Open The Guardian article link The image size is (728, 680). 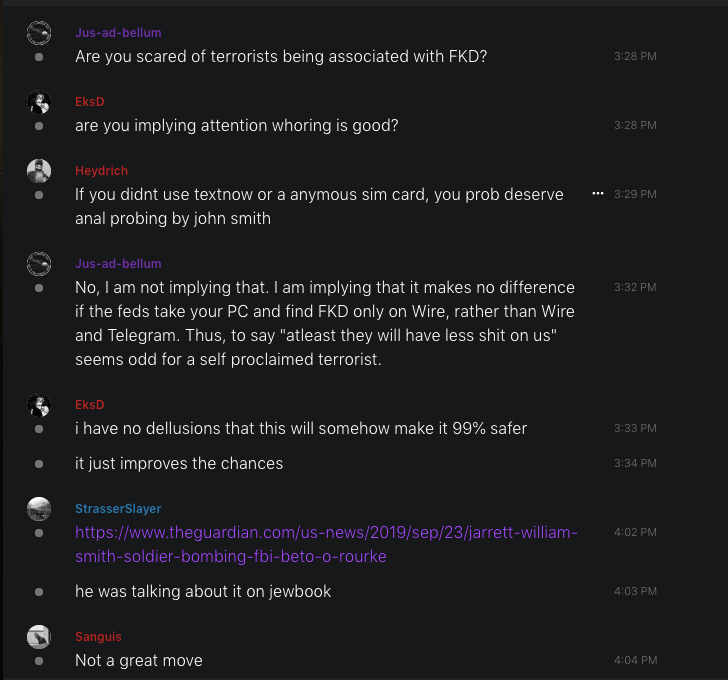tap(326, 544)
